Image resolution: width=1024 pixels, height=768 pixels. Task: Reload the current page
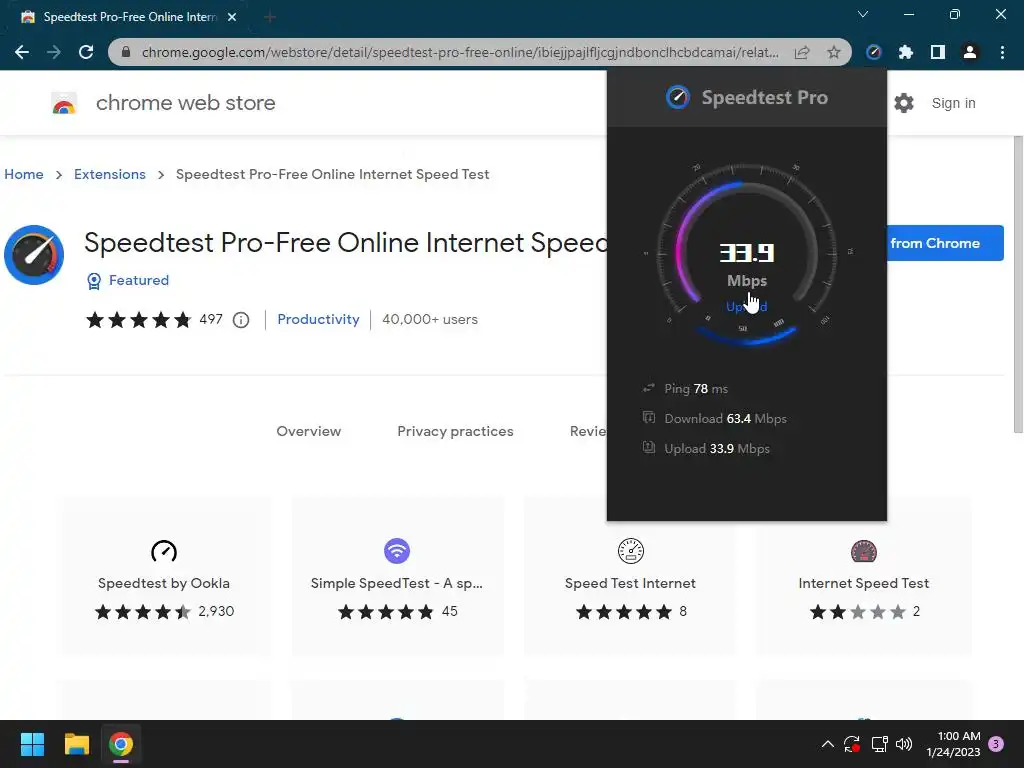(86, 52)
